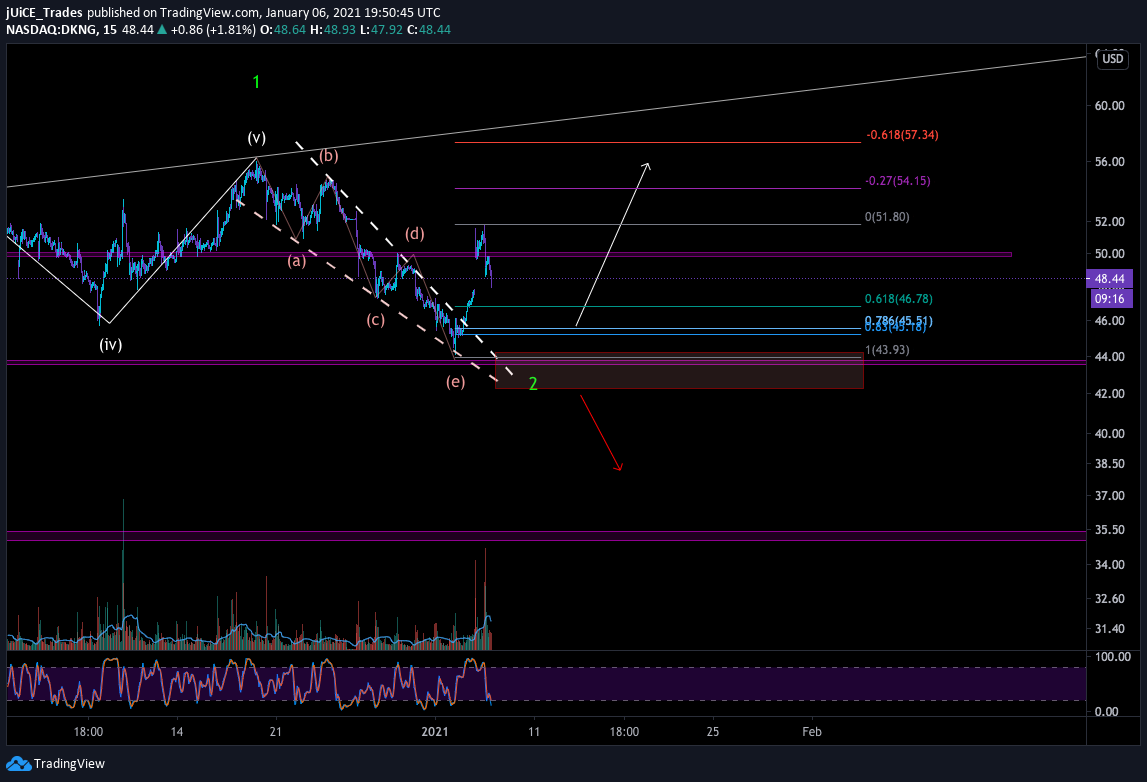The width and height of the screenshot is (1147, 782).
Task: Click the 25 date on time axis
Action: 712,732
